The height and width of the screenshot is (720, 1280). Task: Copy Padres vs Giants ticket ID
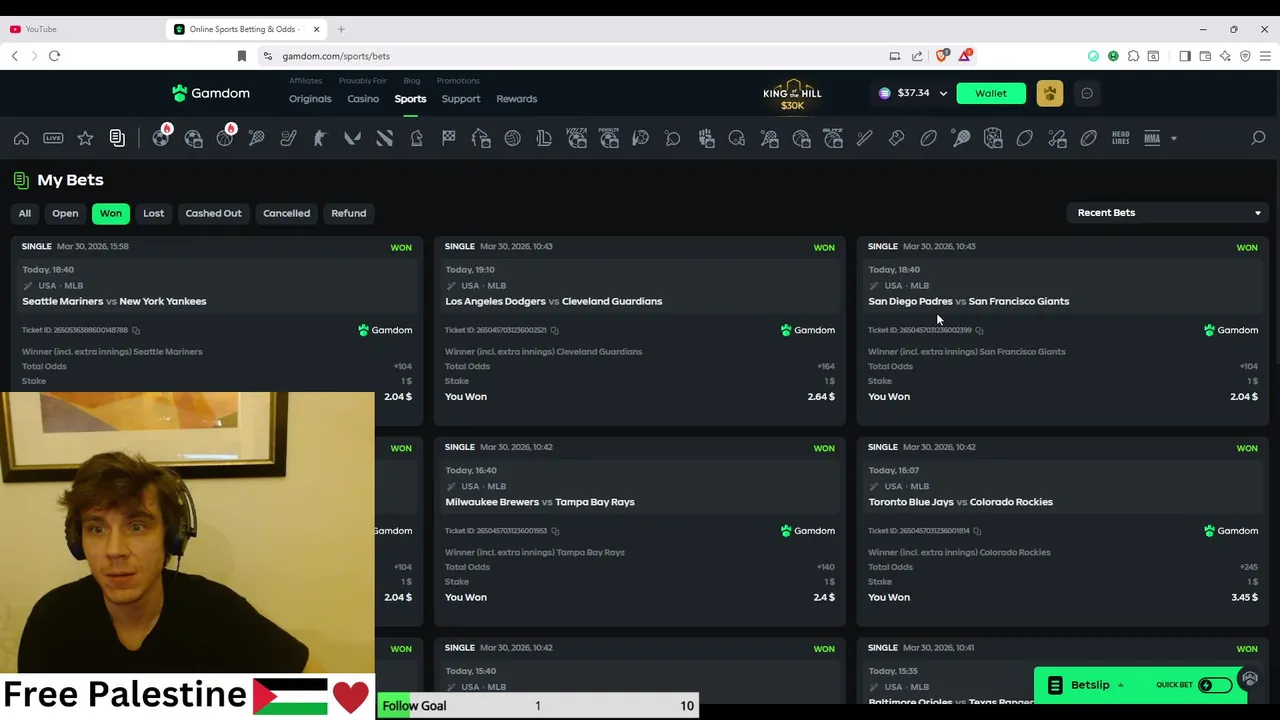(x=979, y=330)
